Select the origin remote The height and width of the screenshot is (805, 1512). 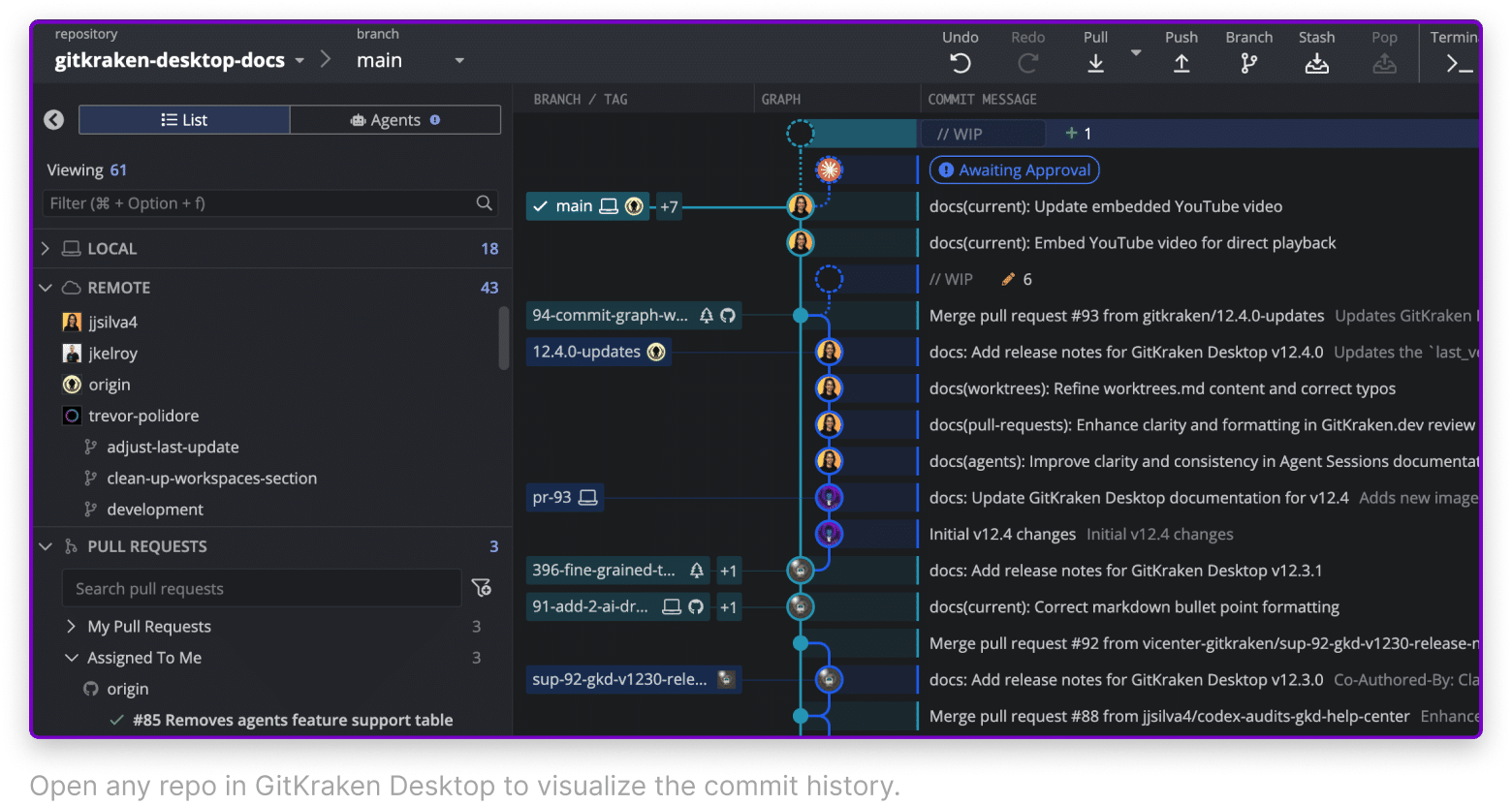coord(95,385)
